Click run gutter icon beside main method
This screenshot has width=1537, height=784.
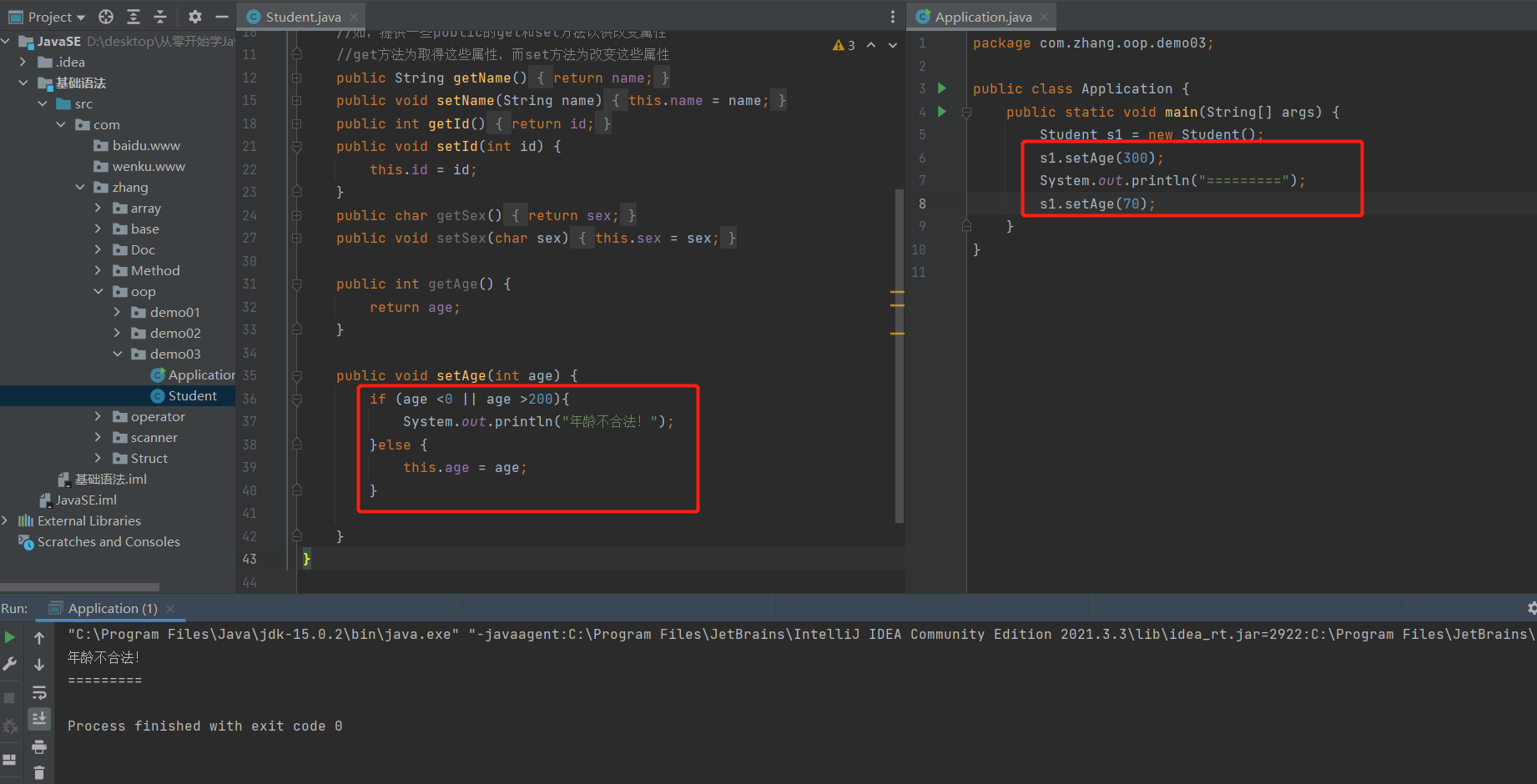(942, 112)
